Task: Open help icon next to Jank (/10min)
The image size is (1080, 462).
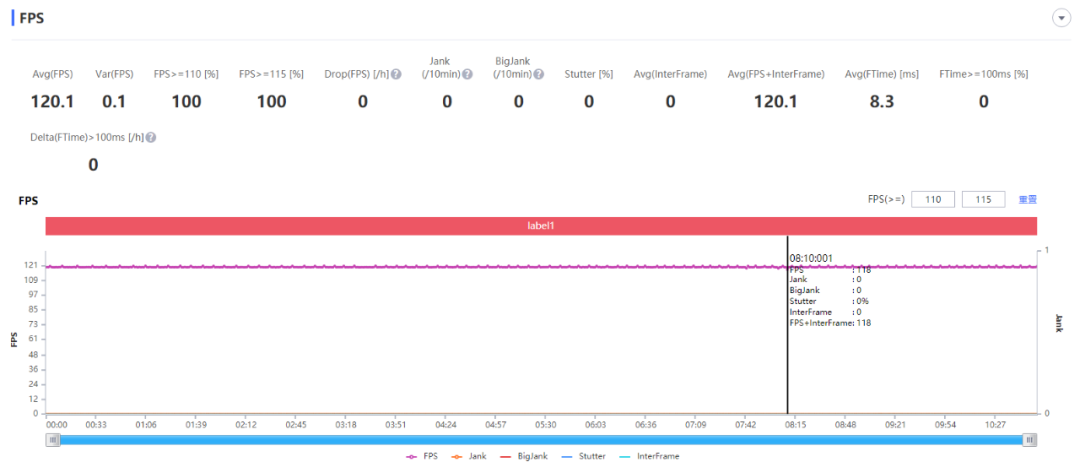Action: (467, 74)
